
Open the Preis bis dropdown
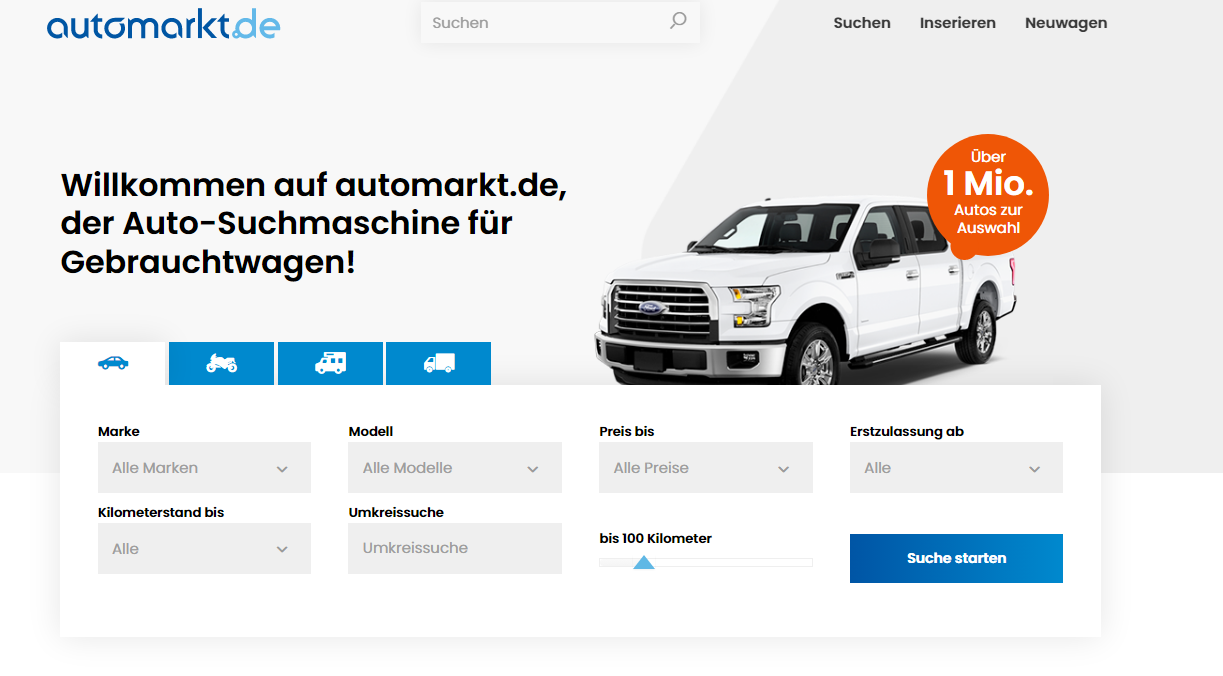pyautogui.click(x=705, y=468)
